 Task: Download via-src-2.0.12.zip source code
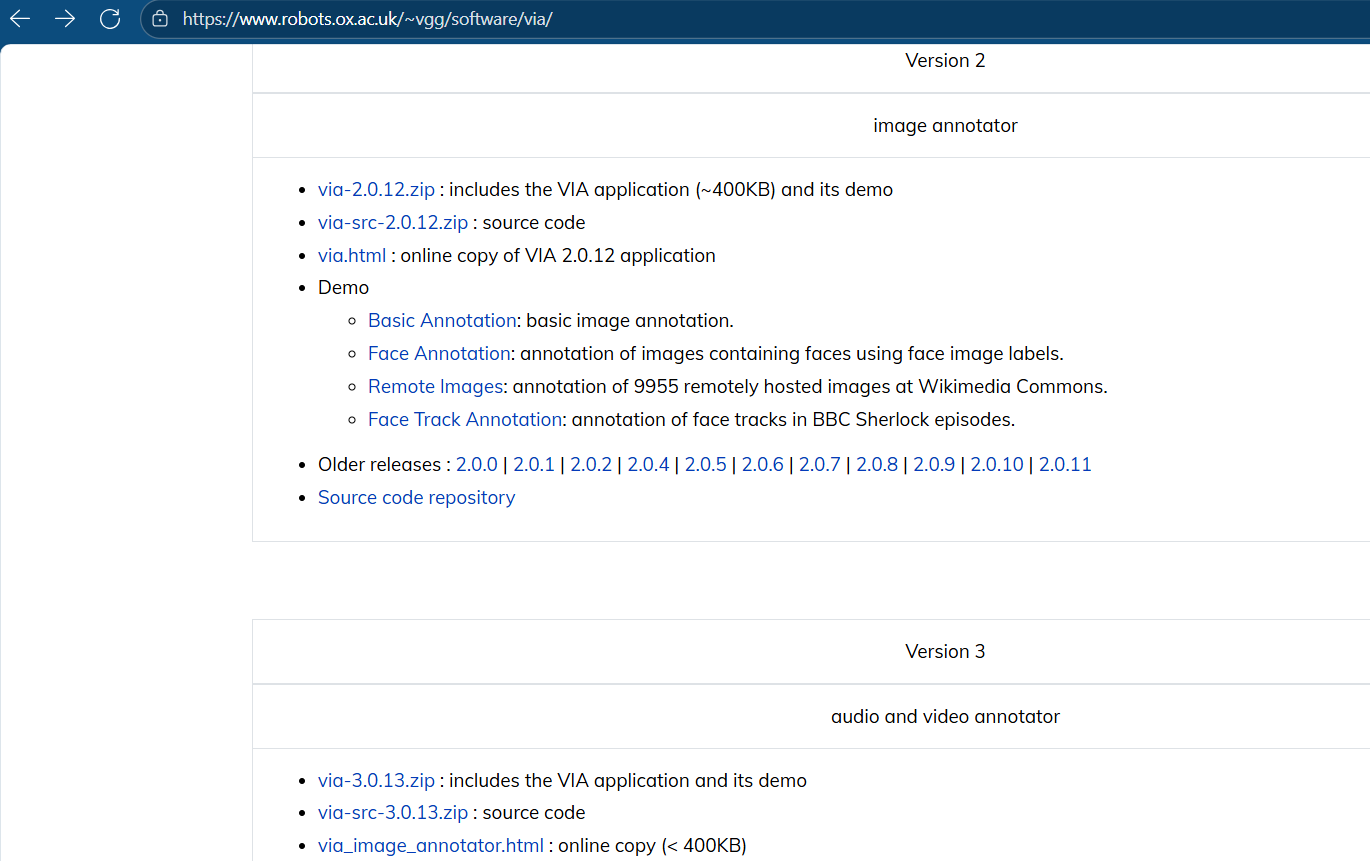point(393,222)
